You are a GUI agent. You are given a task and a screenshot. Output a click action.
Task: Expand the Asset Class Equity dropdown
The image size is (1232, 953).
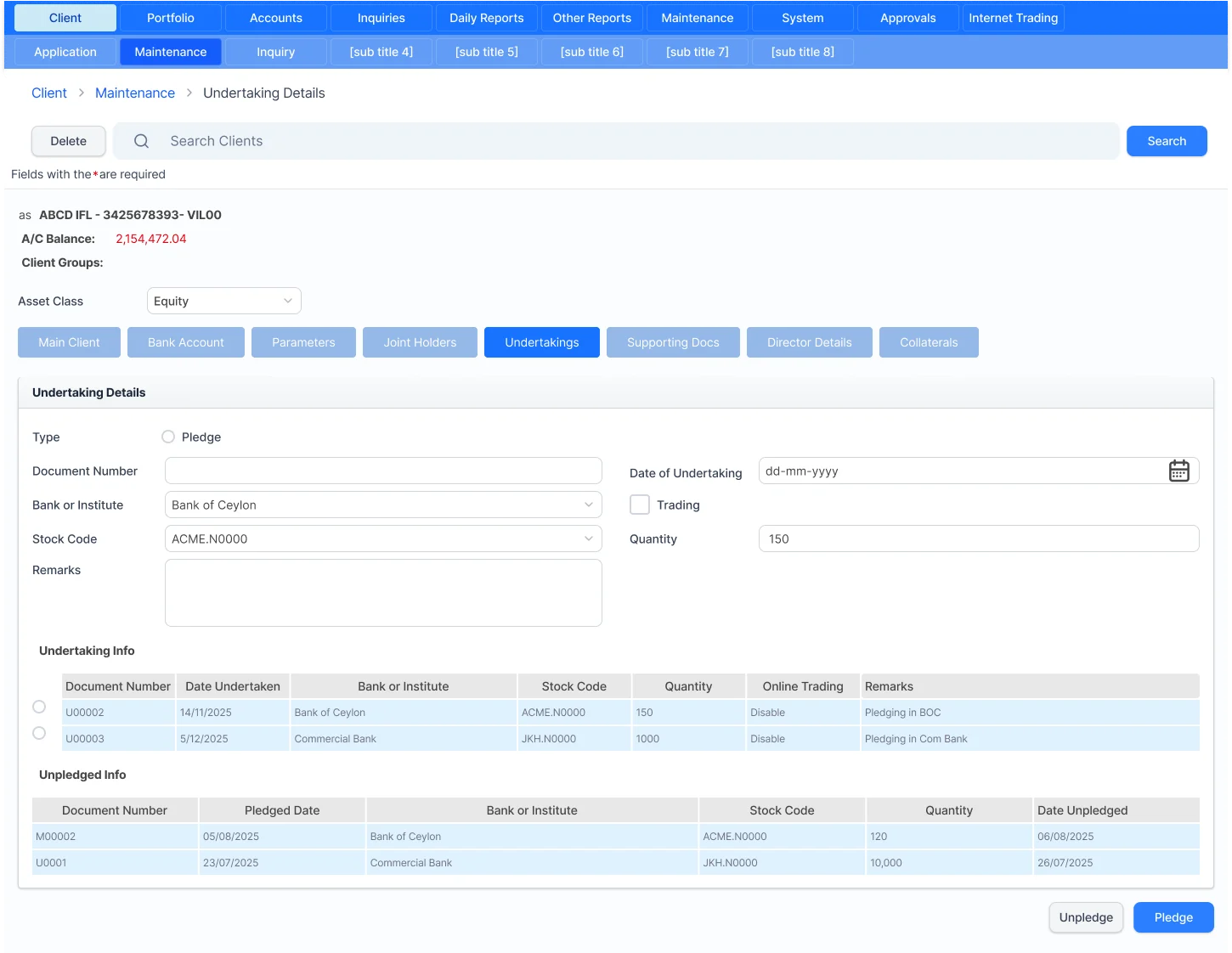pos(224,301)
